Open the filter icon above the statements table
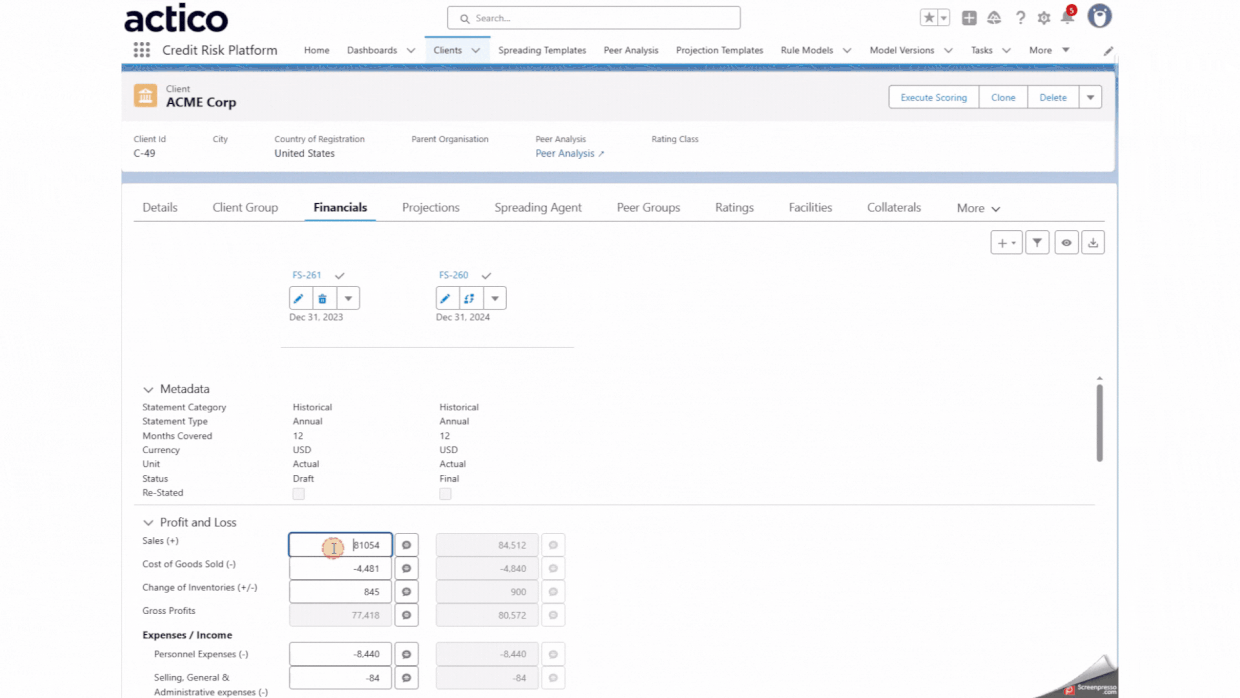This screenshot has width=1240, height=698. (1036, 242)
